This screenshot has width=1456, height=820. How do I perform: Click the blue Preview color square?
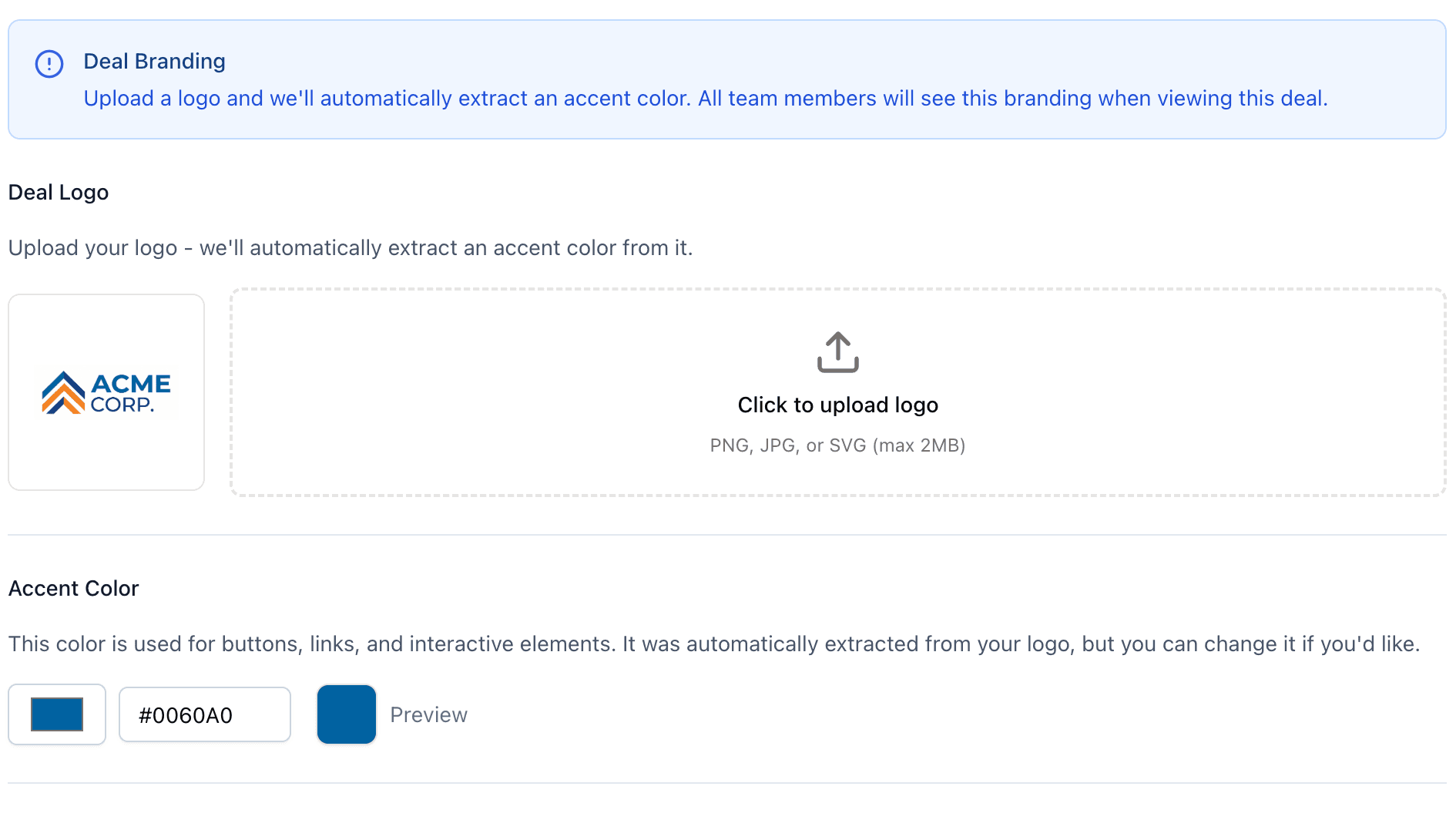tap(346, 714)
